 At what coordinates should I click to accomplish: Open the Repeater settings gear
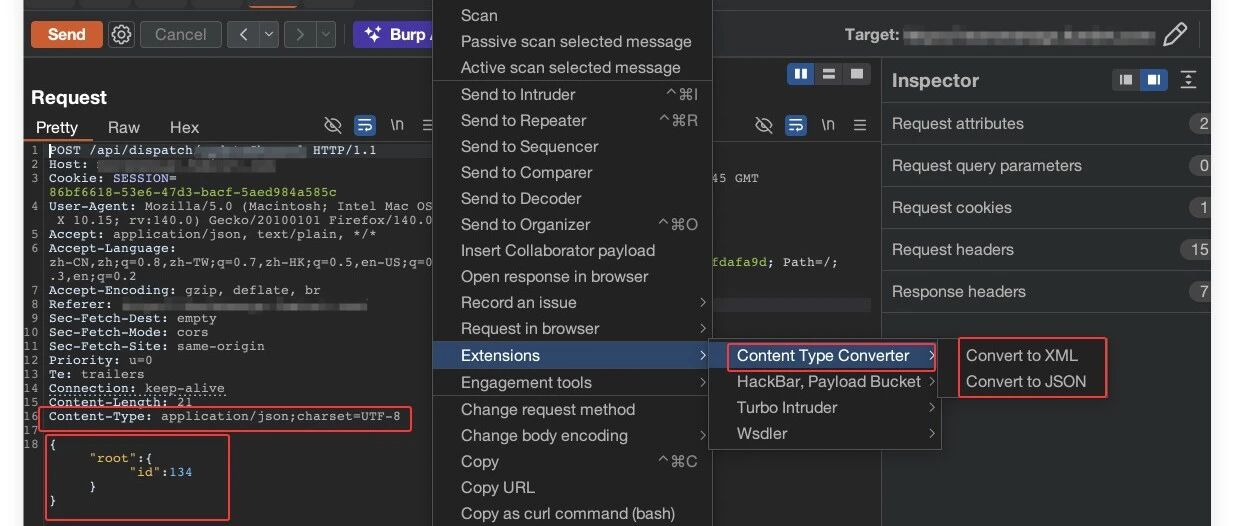122,34
